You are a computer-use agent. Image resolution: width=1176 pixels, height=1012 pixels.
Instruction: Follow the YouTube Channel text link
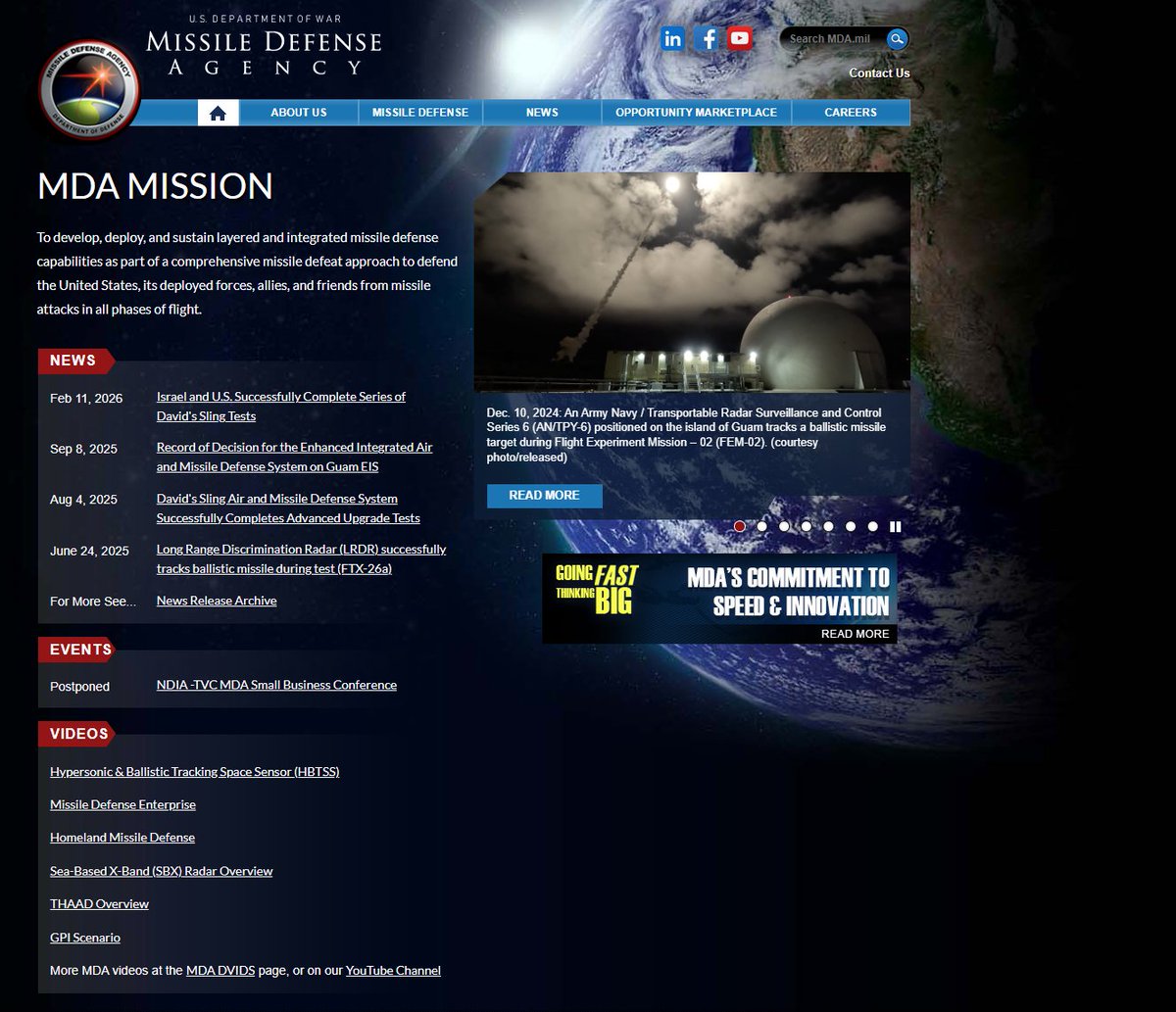pyautogui.click(x=393, y=971)
